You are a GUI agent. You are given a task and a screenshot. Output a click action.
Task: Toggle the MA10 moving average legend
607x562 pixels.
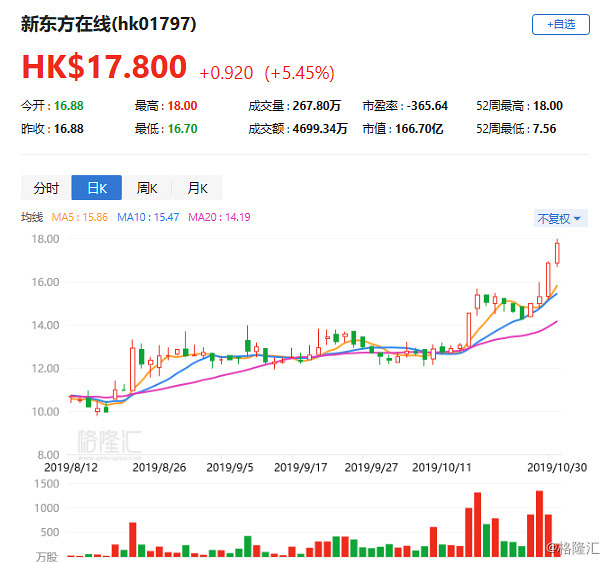[143, 217]
